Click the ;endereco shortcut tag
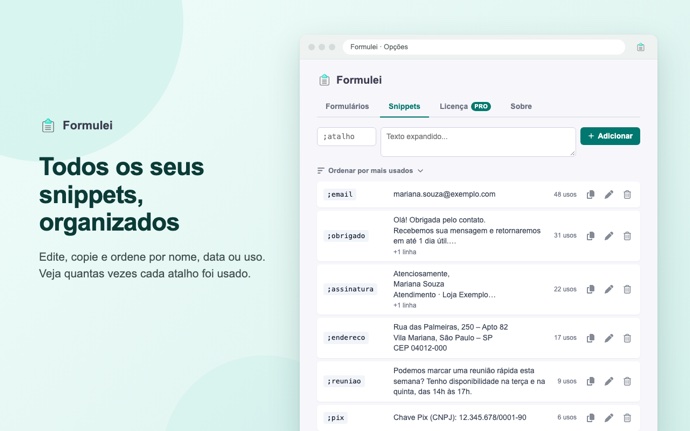 (346, 338)
